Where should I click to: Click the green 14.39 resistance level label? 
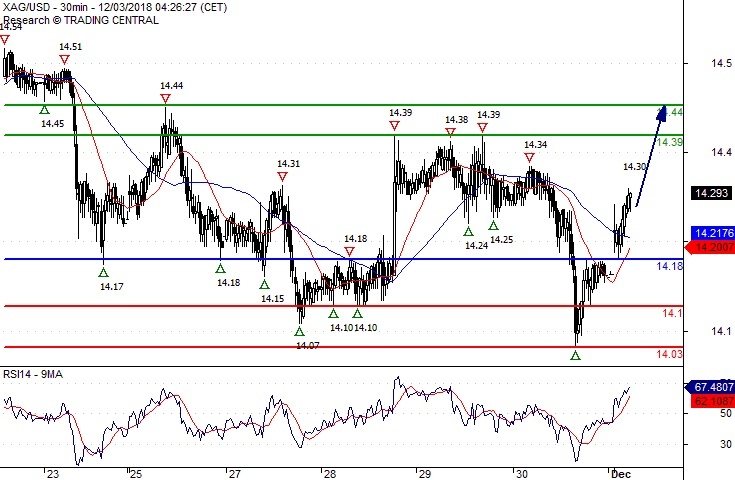(x=670, y=142)
